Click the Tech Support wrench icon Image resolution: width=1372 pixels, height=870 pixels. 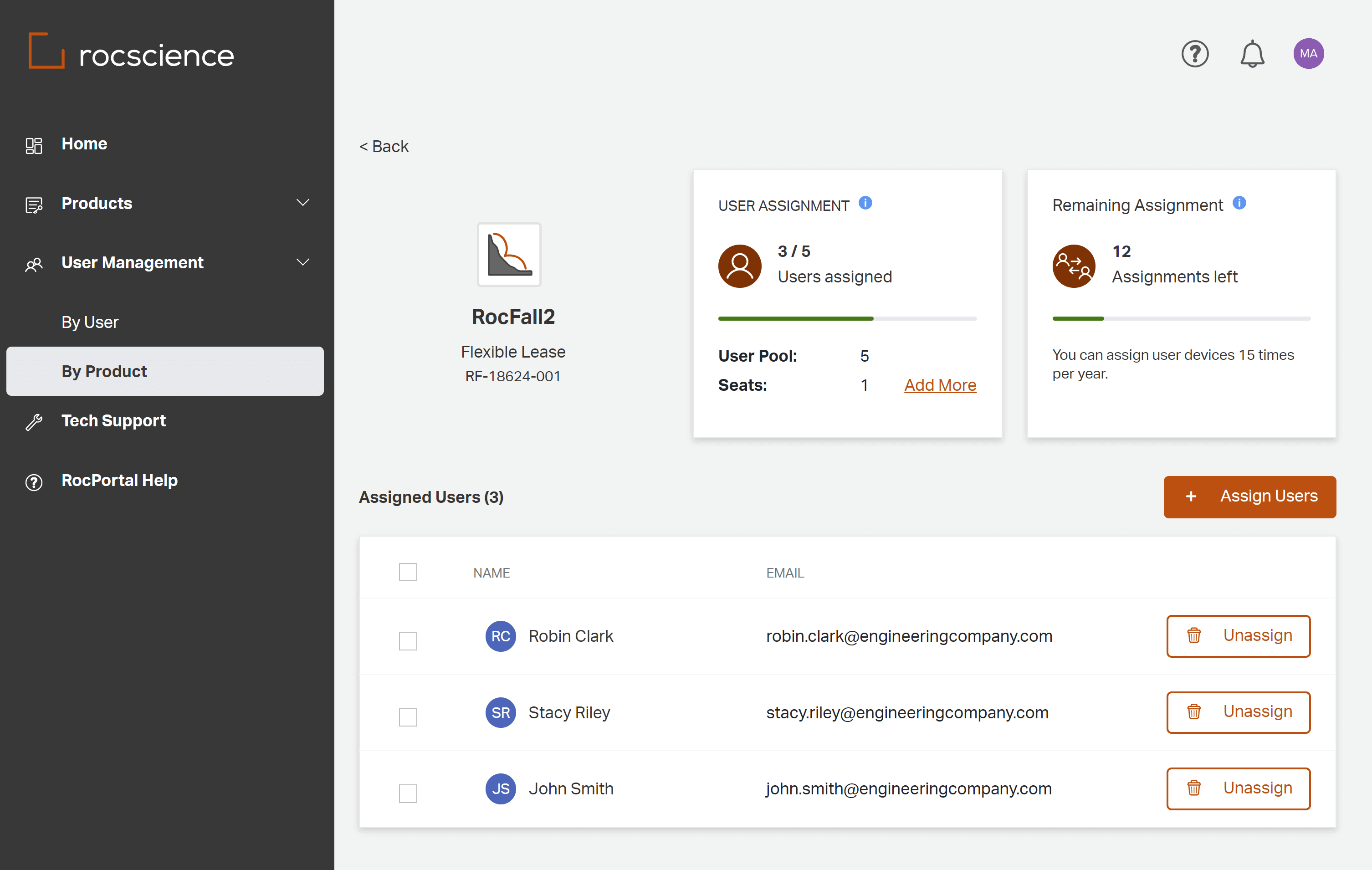[x=34, y=422]
